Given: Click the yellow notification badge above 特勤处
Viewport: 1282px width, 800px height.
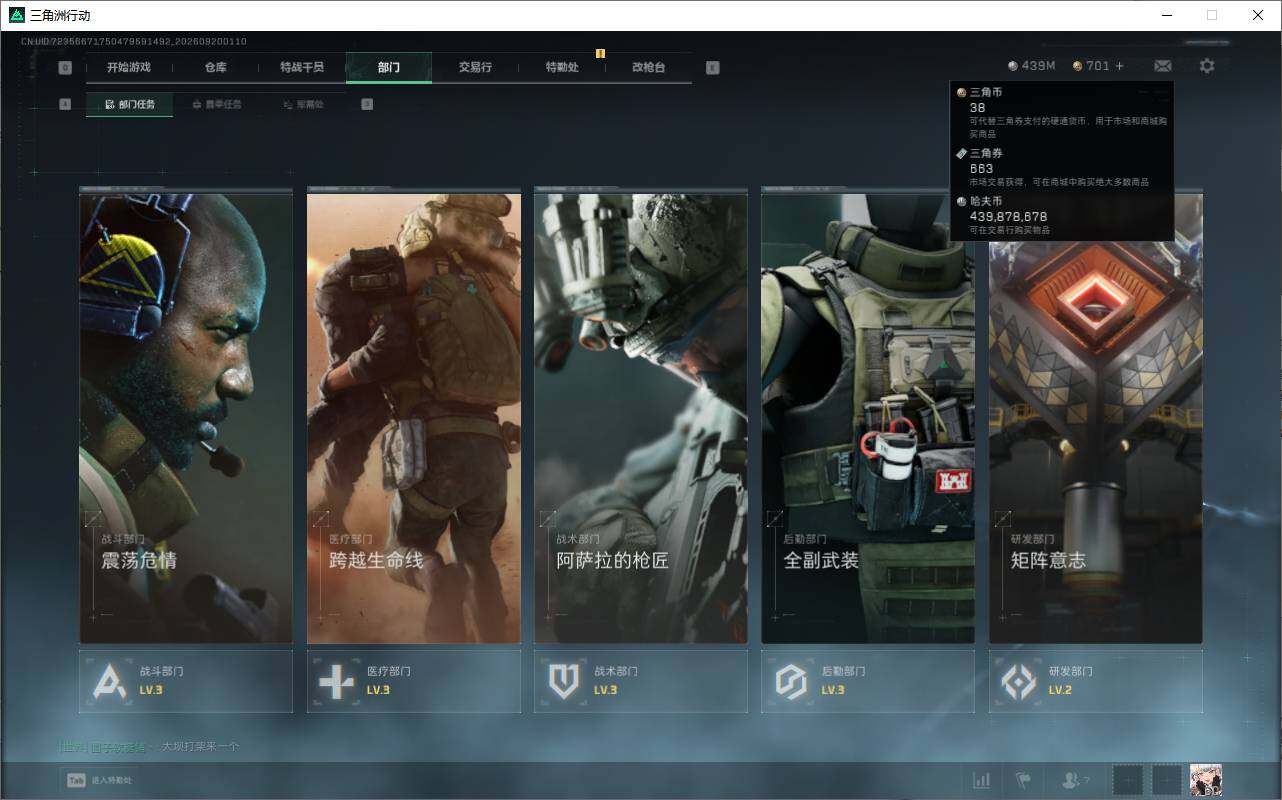Looking at the screenshot, I should pos(601,53).
